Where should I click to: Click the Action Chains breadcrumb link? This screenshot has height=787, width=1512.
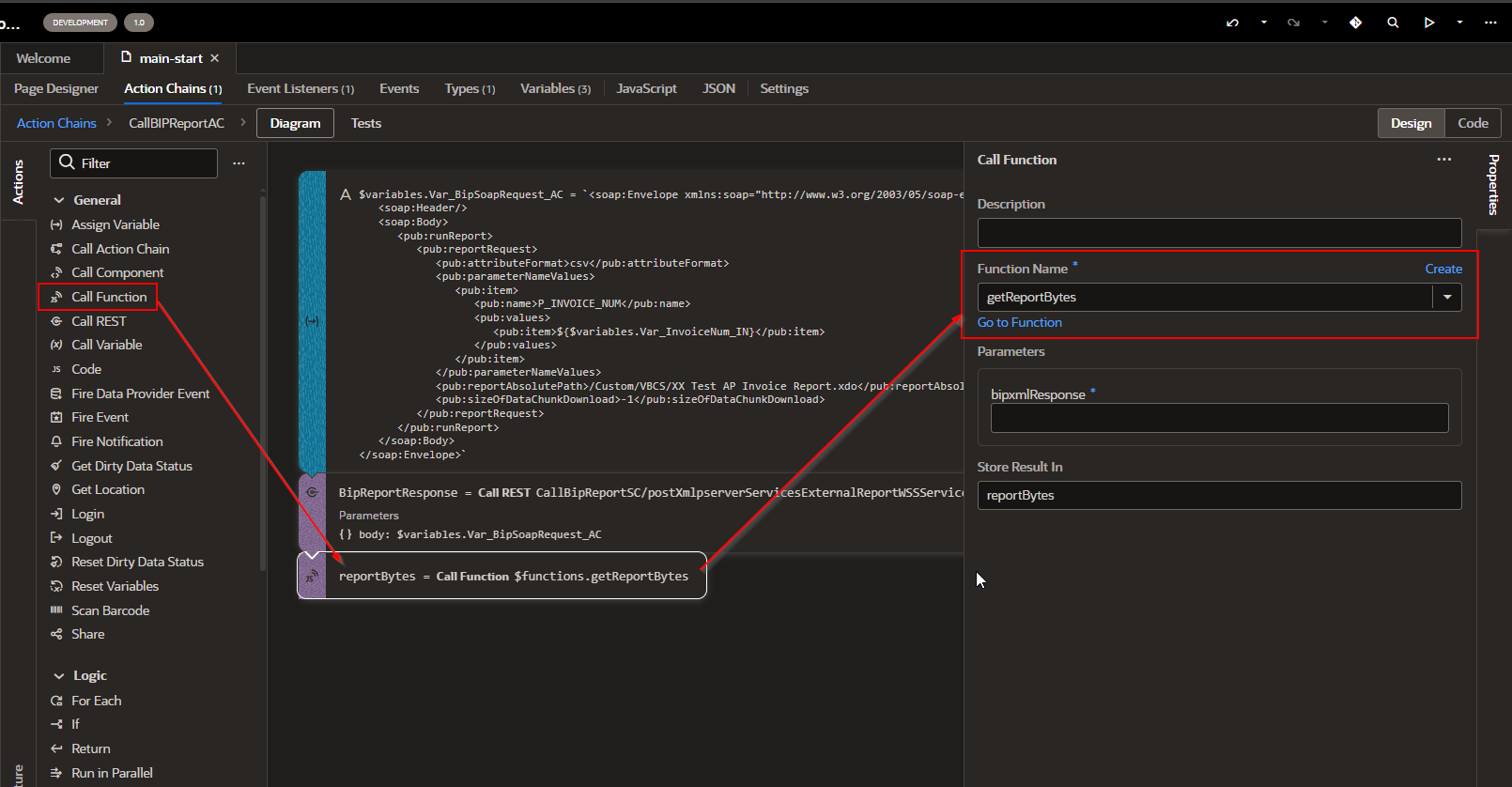click(x=56, y=123)
